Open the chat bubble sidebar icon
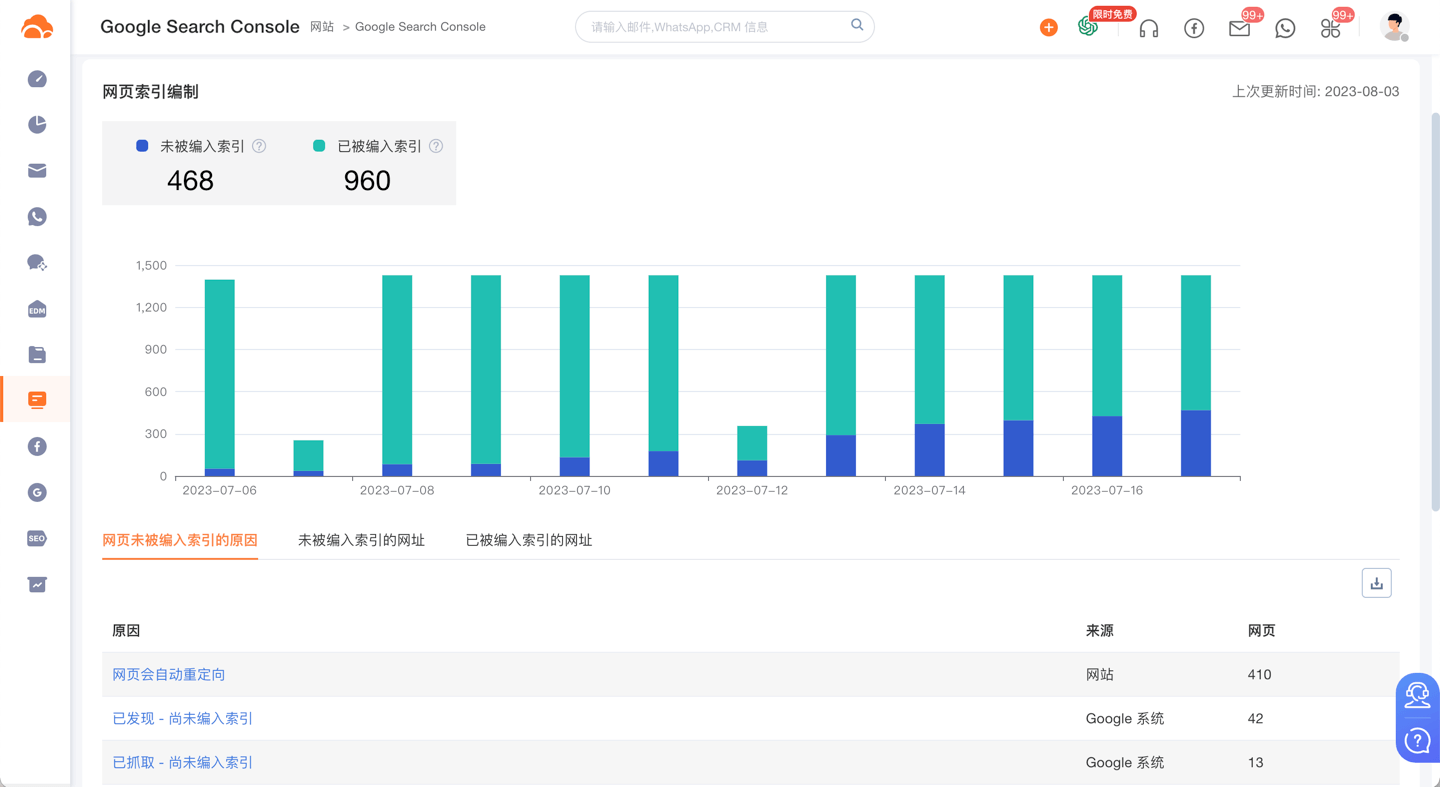 pyautogui.click(x=37, y=263)
